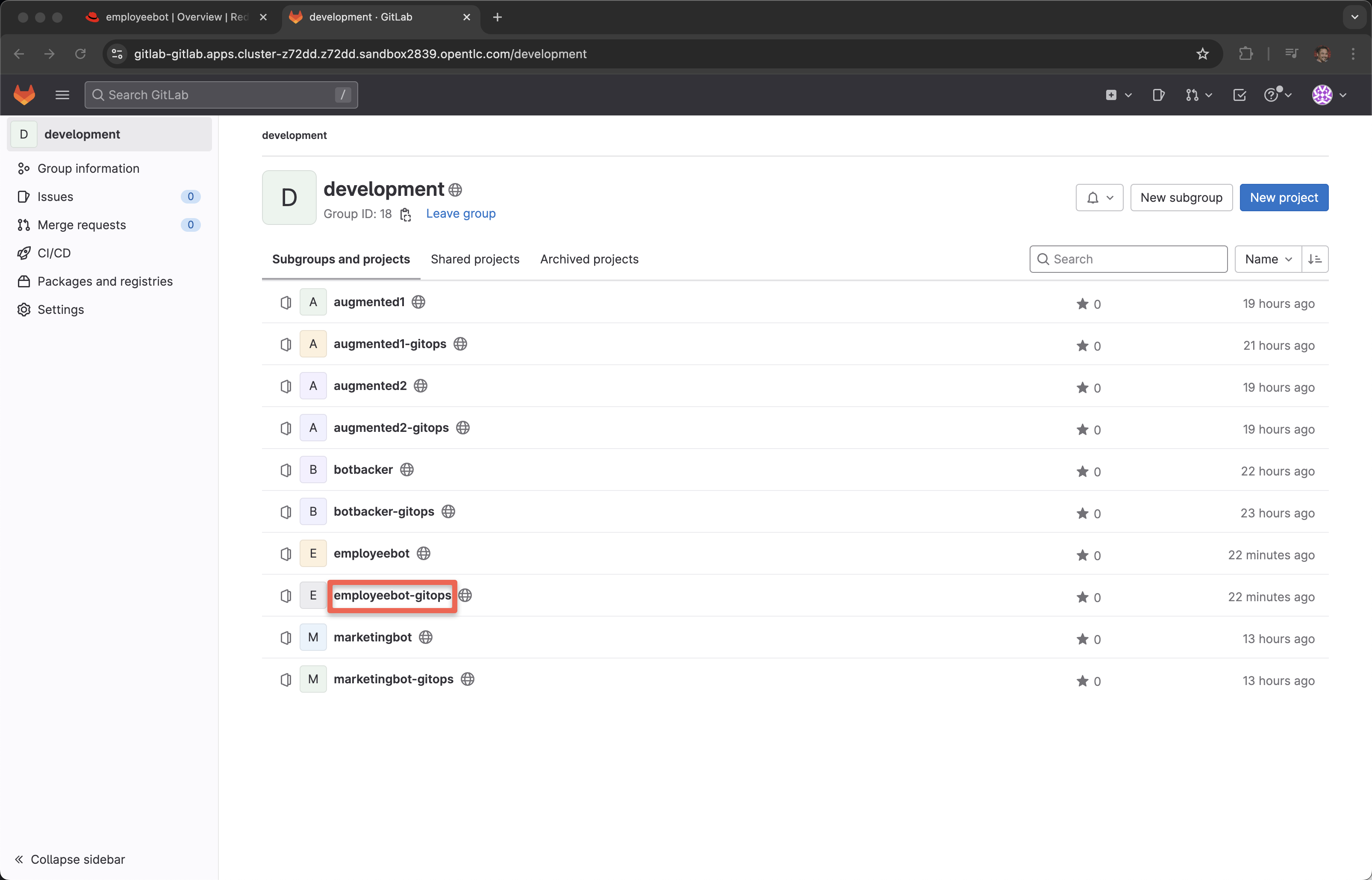
Task: Open the employeebot-gitops project
Action: pos(392,595)
